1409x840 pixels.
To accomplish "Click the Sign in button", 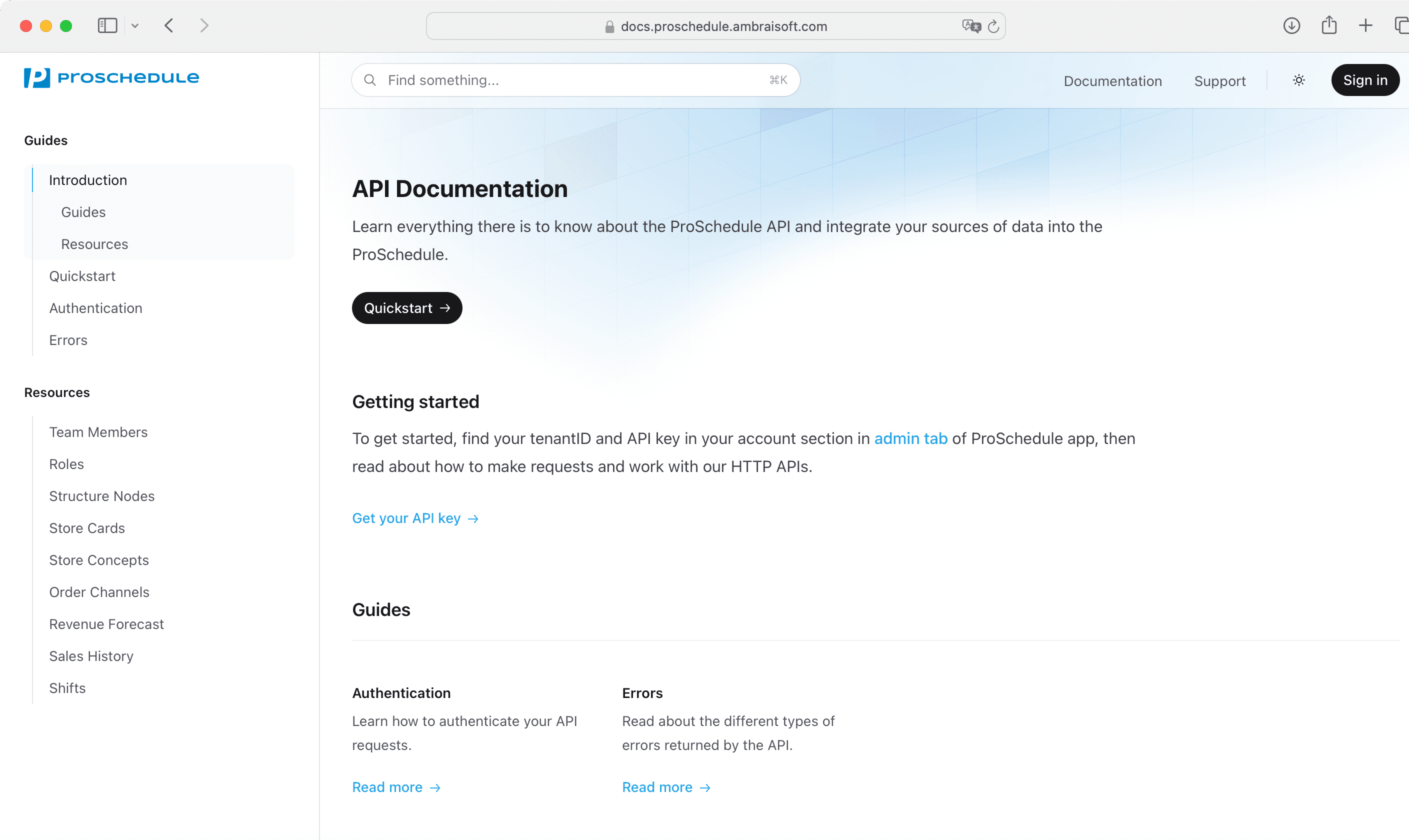I will pos(1365,80).
